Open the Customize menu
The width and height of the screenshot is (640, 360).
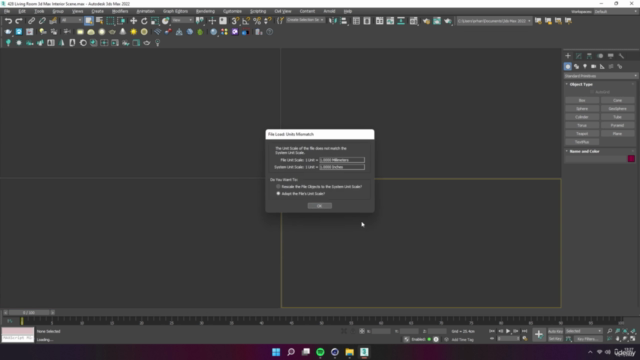coord(232,11)
